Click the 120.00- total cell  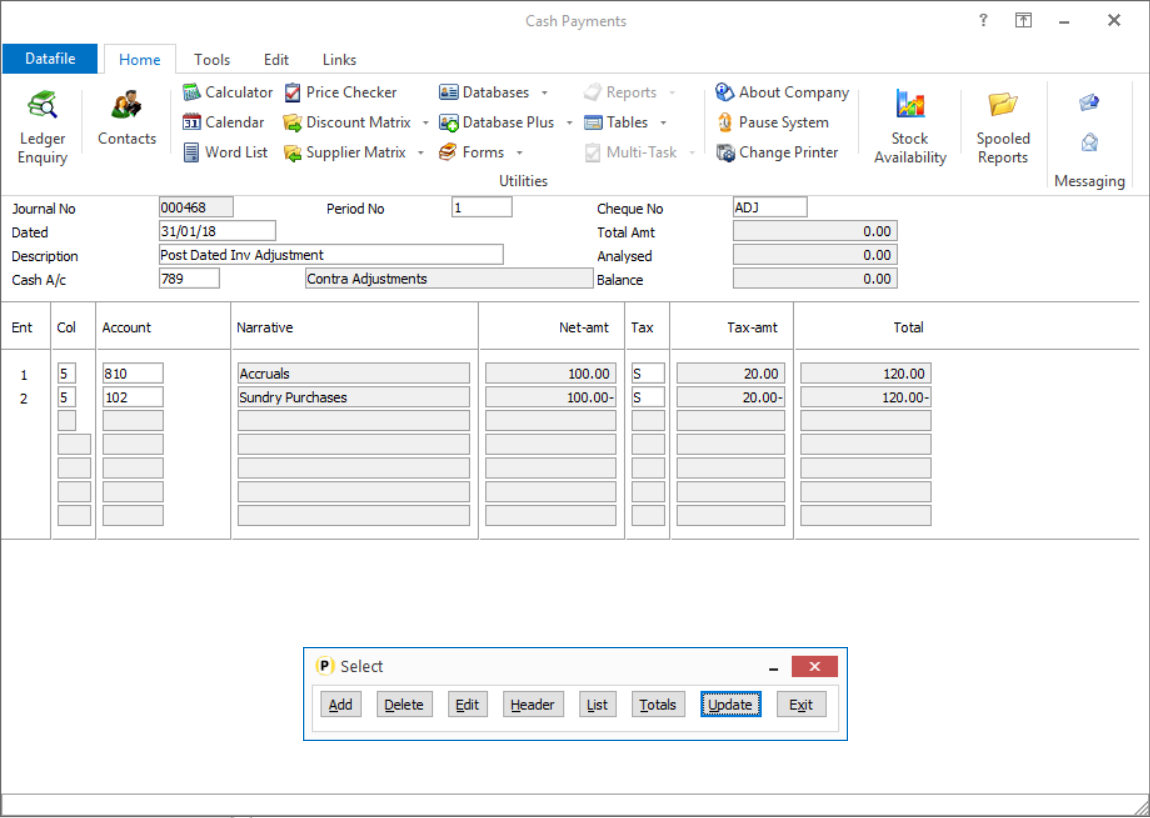pyautogui.click(x=865, y=397)
